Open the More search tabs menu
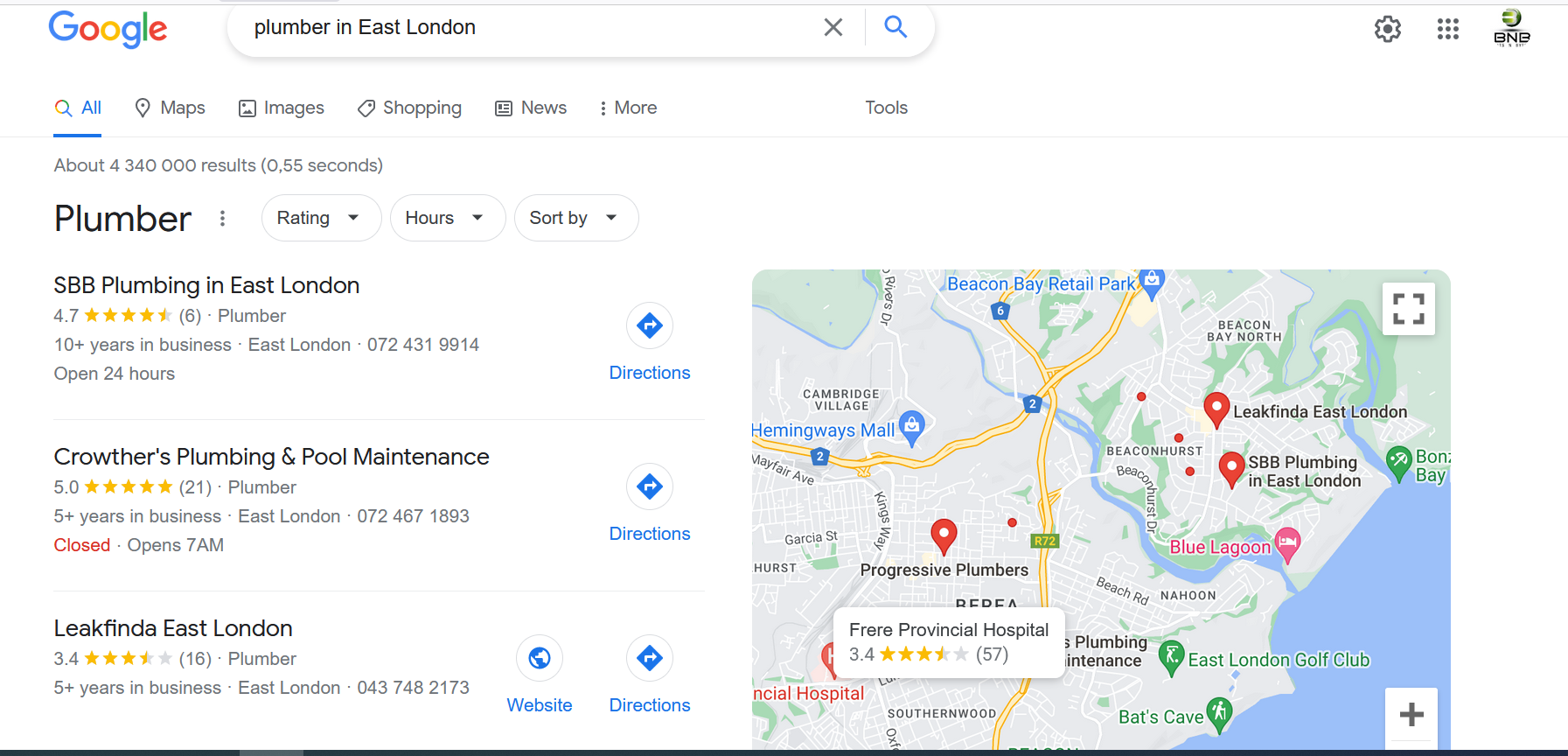The width and height of the screenshot is (1568, 756). [x=628, y=108]
